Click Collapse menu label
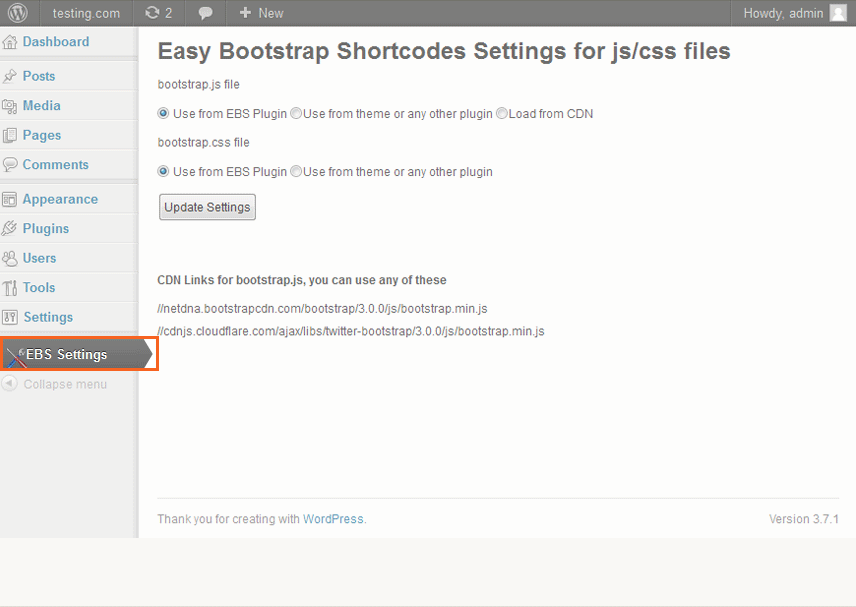This screenshot has height=607, width=856. coord(65,384)
